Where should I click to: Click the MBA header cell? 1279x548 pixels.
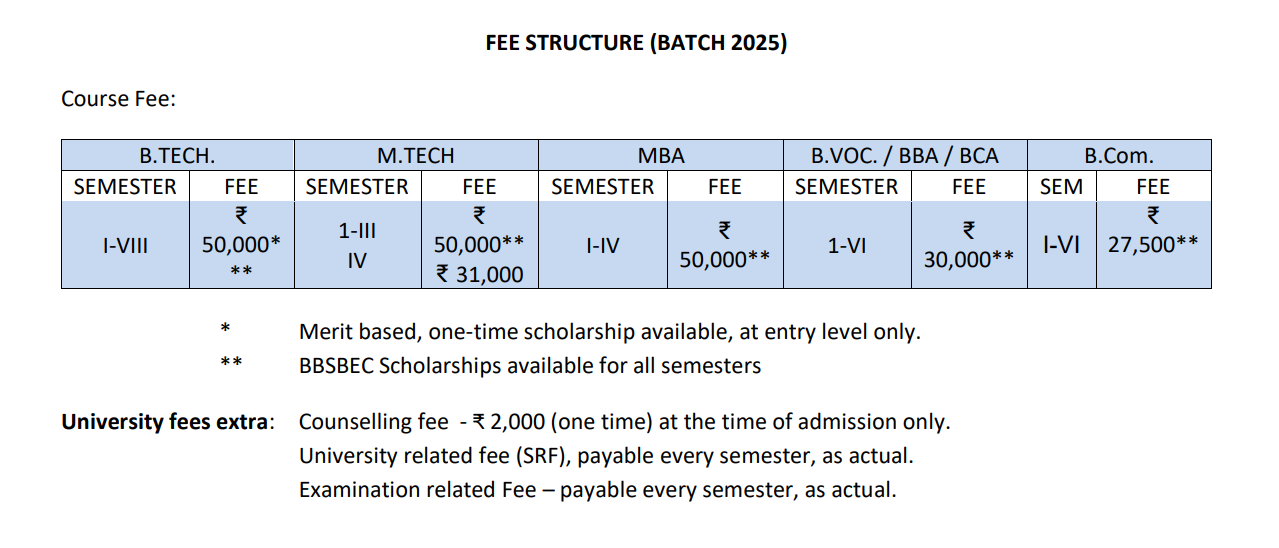pos(661,156)
